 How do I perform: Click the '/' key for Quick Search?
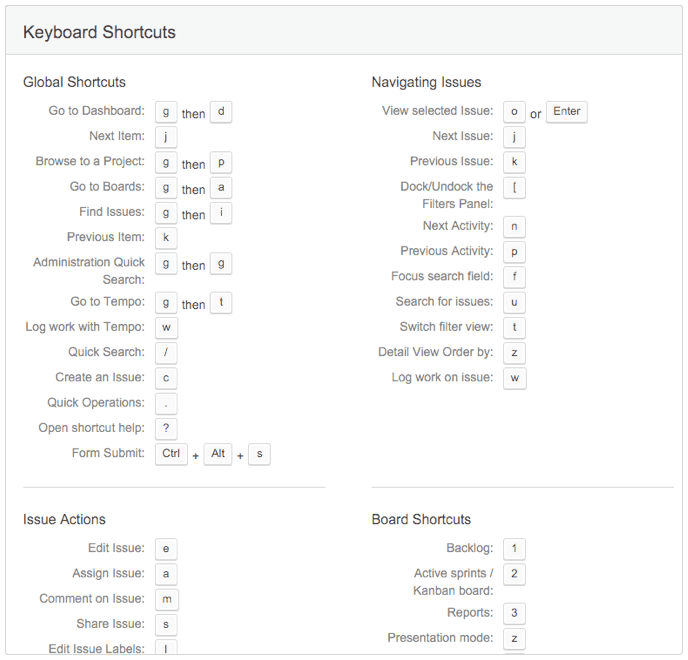click(166, 353)
